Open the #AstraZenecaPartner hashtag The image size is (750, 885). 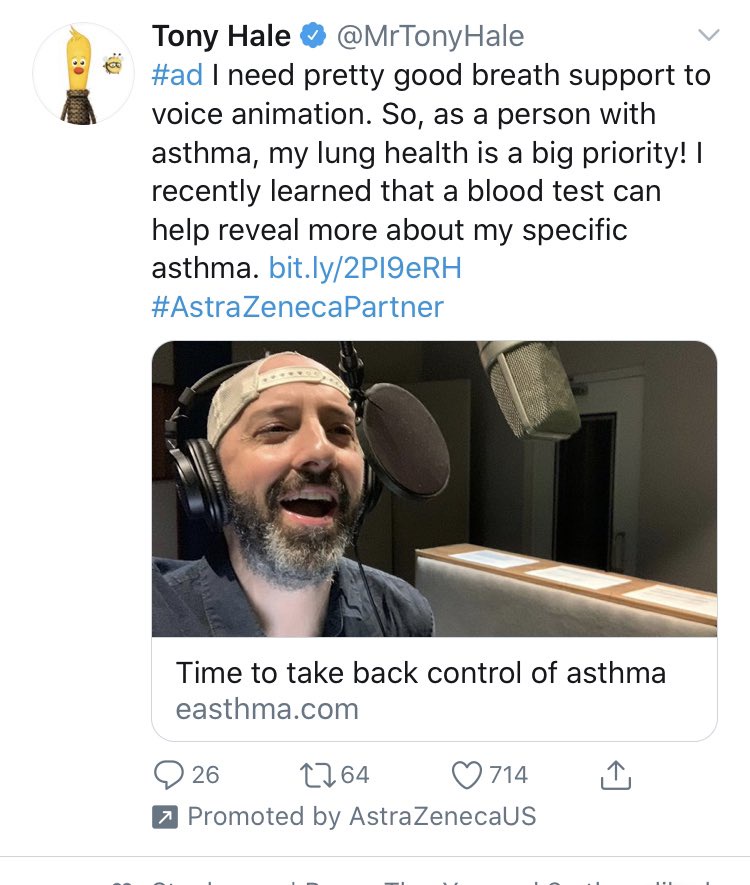tap(297, 306)
